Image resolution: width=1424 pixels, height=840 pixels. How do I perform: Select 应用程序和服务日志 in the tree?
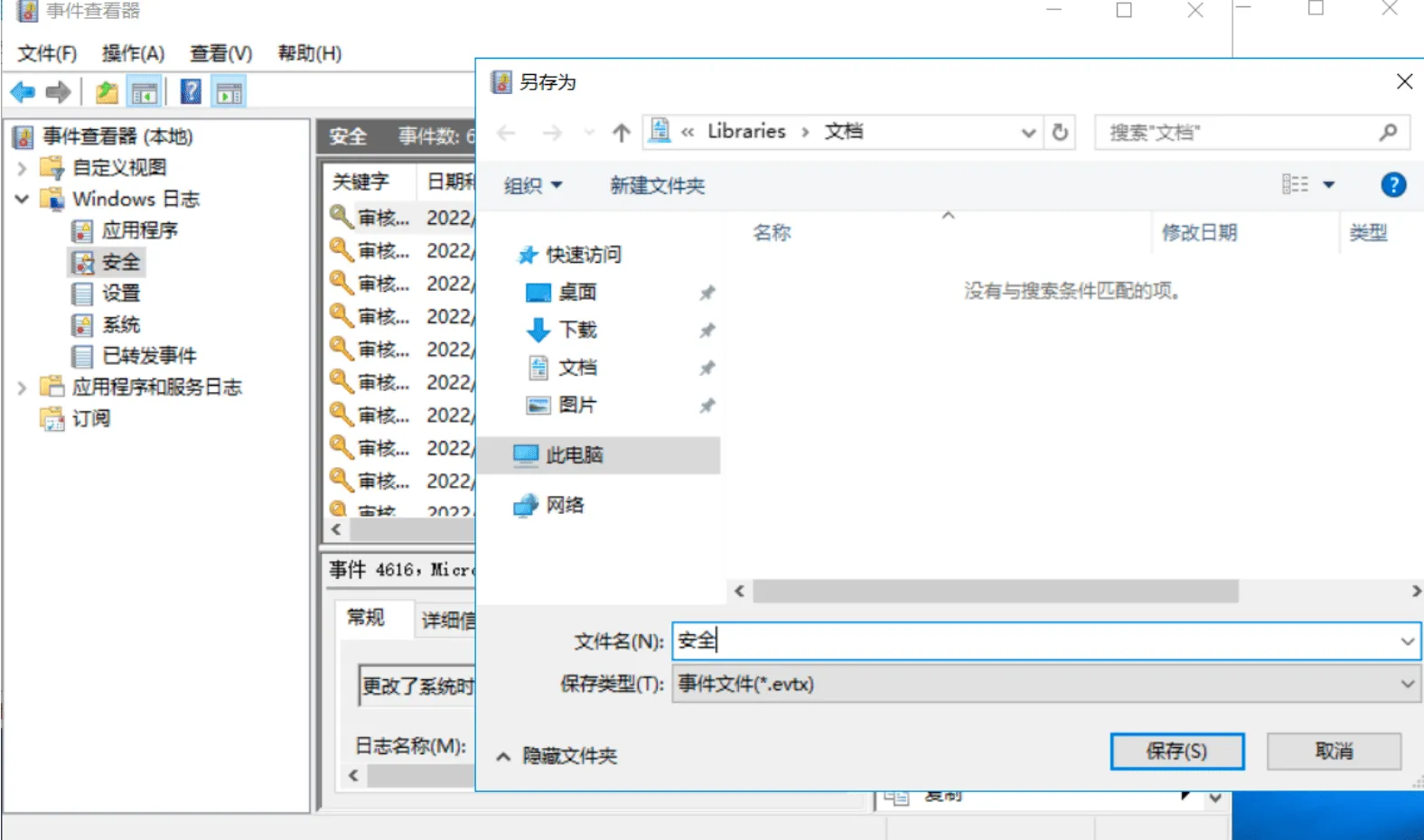click(x=157, y=387)
